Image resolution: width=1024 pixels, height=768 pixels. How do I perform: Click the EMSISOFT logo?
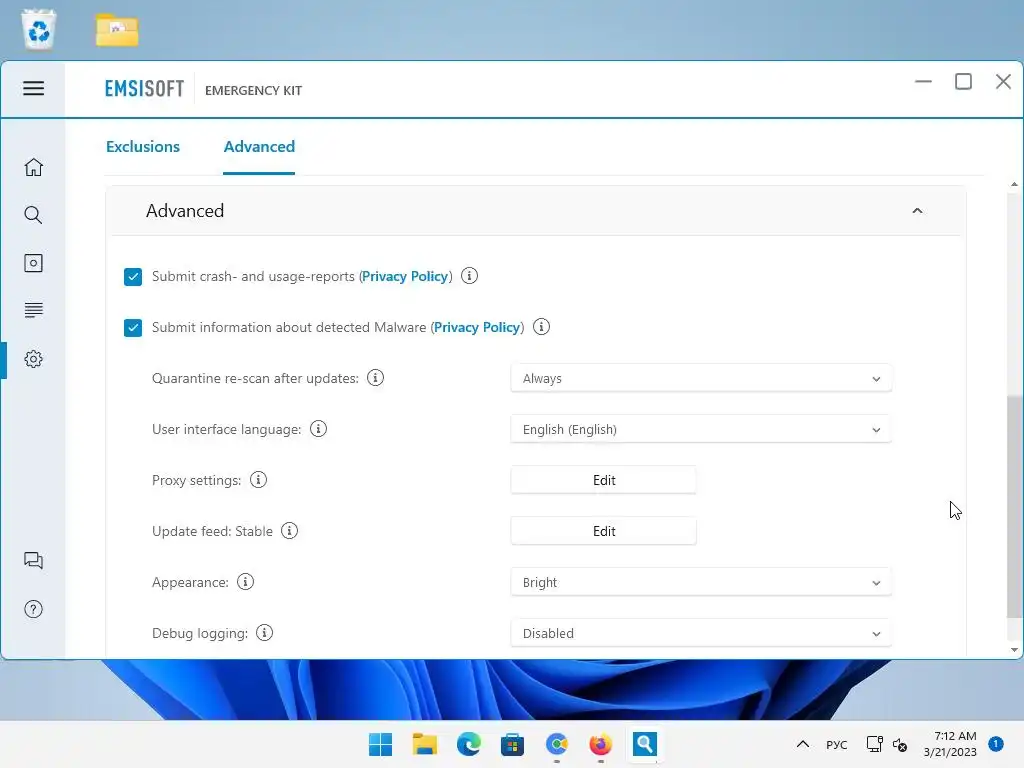[144, 89]
